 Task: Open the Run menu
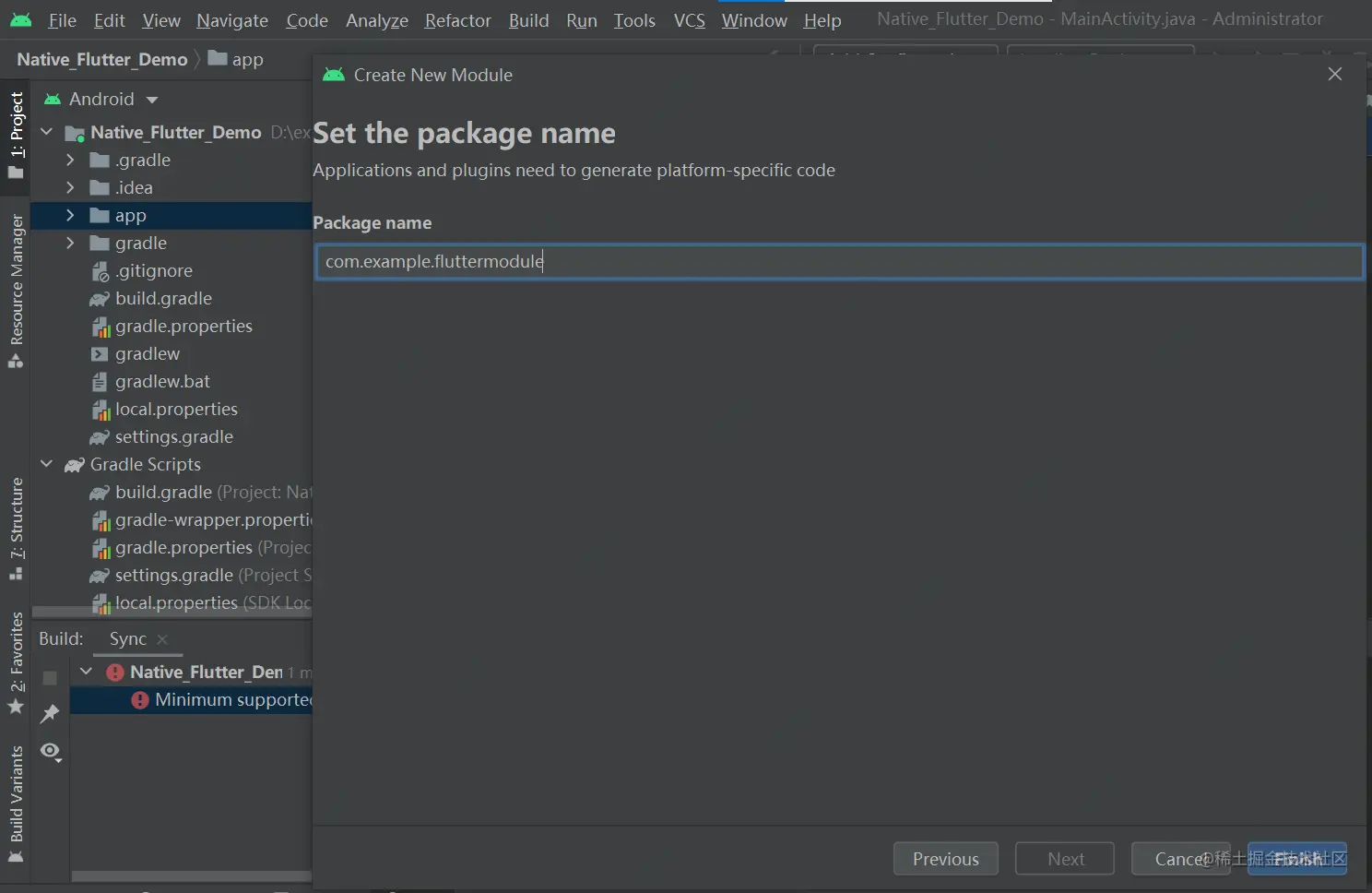pos(582,20)
